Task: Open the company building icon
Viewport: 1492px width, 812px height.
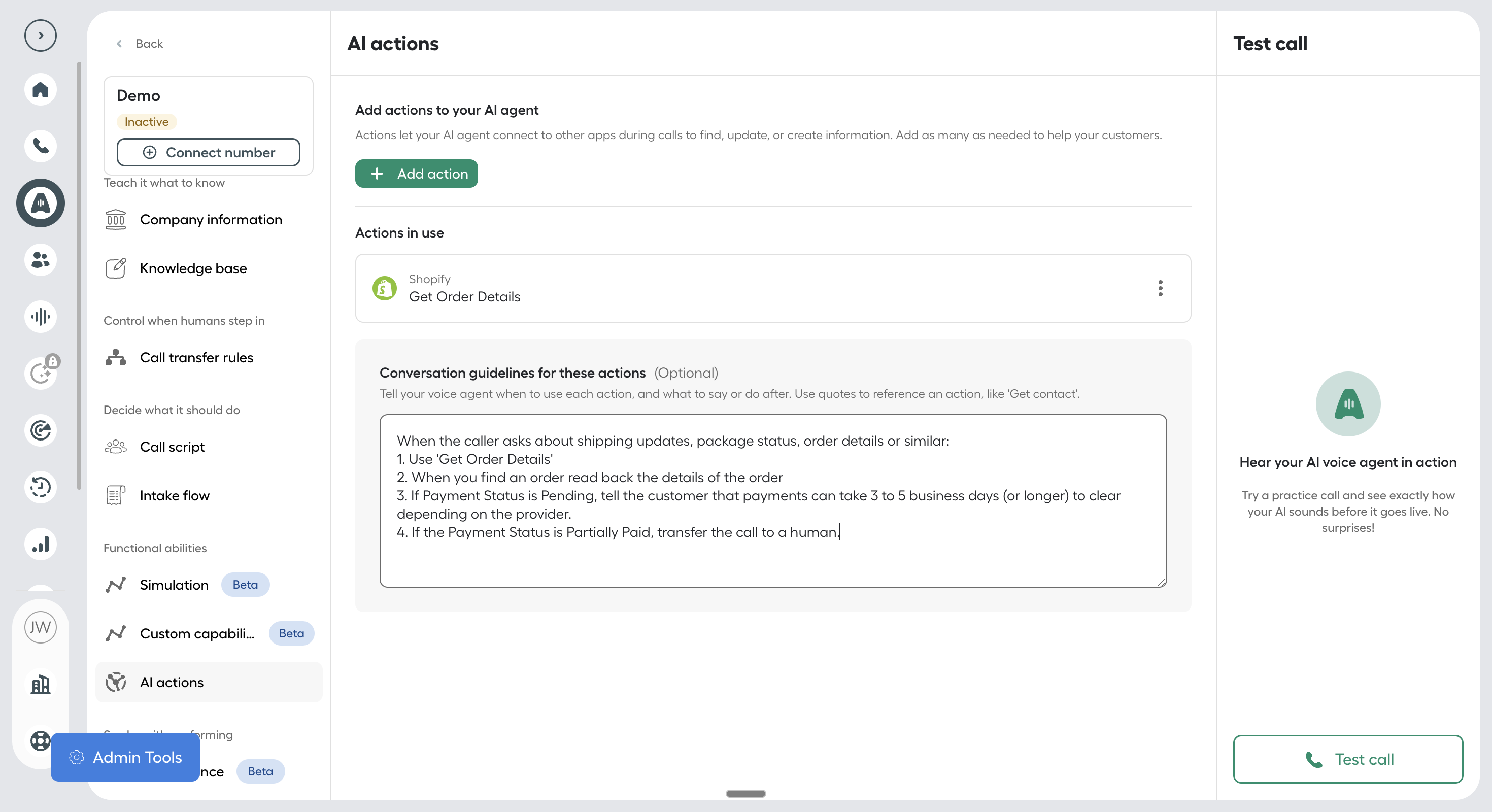Action: point(41,685)
